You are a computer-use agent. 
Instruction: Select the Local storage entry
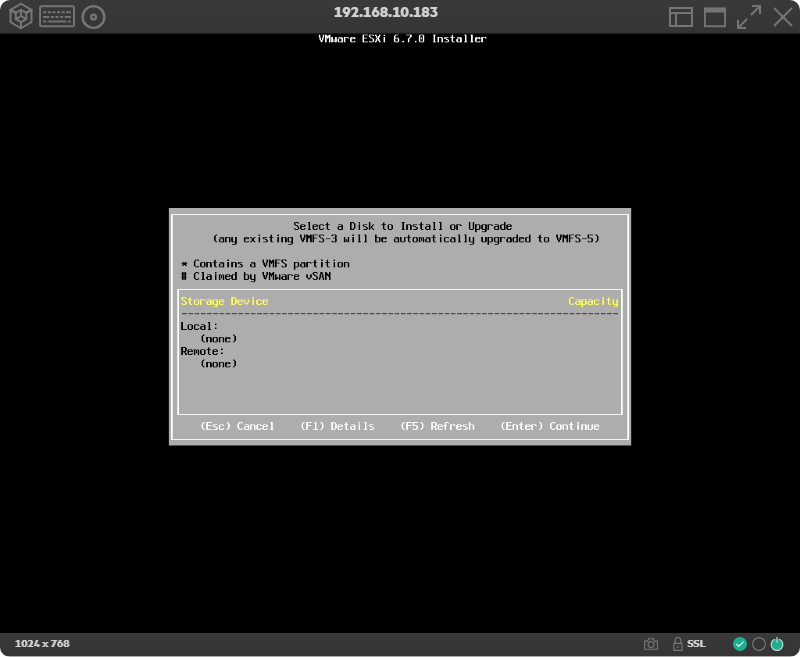pyautogui.click(x=198, y=325)
